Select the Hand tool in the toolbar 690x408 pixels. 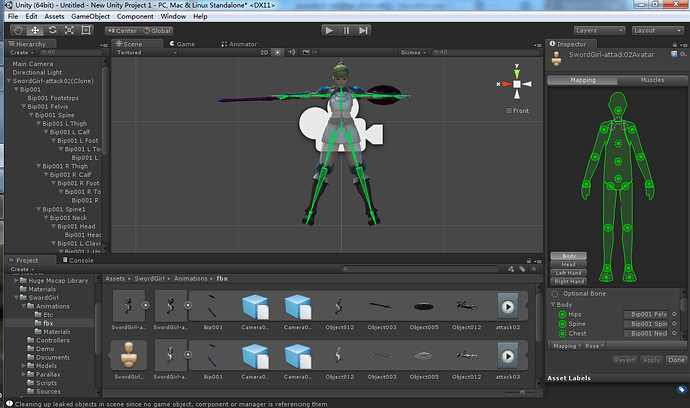[18, 30]
